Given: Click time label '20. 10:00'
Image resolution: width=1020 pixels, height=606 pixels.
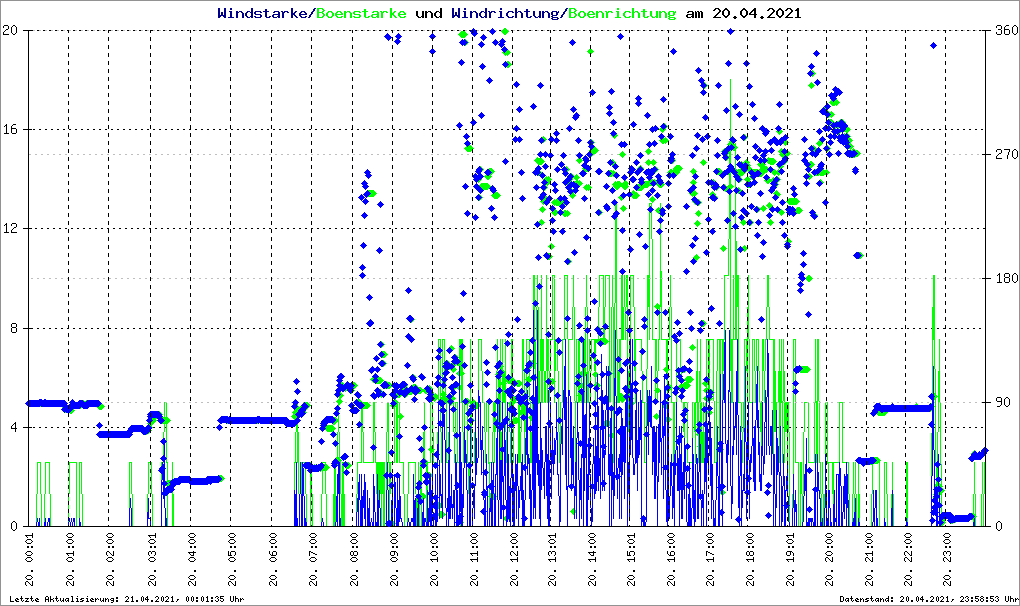Looking at the screenshot, I should click(433, 560).
